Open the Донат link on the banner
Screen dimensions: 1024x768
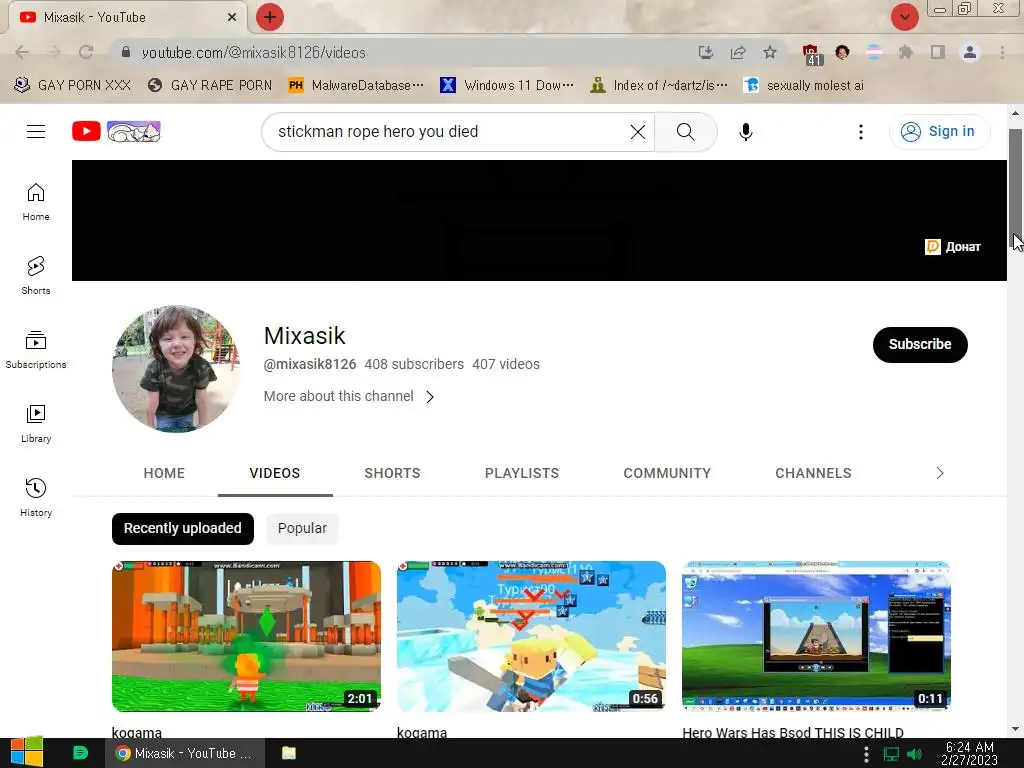(953, 246)
